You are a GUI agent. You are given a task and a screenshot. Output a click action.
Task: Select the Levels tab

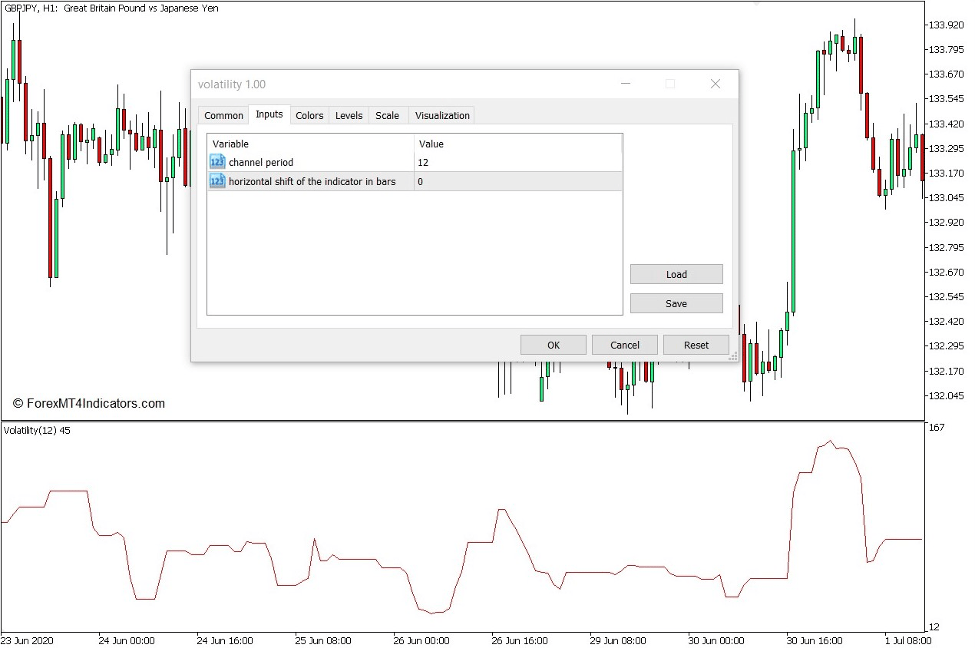348,115
